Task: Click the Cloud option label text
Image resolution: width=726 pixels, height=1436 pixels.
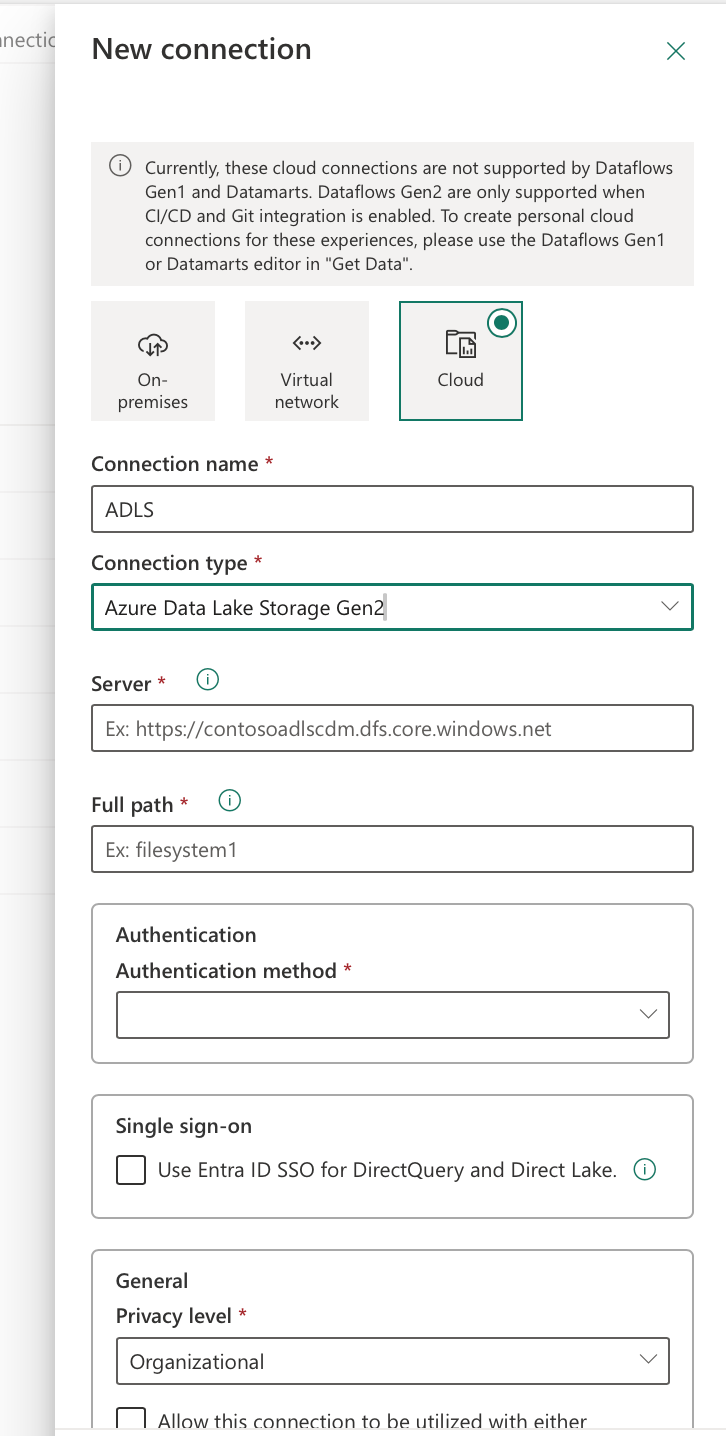Action: pos(460,380)
